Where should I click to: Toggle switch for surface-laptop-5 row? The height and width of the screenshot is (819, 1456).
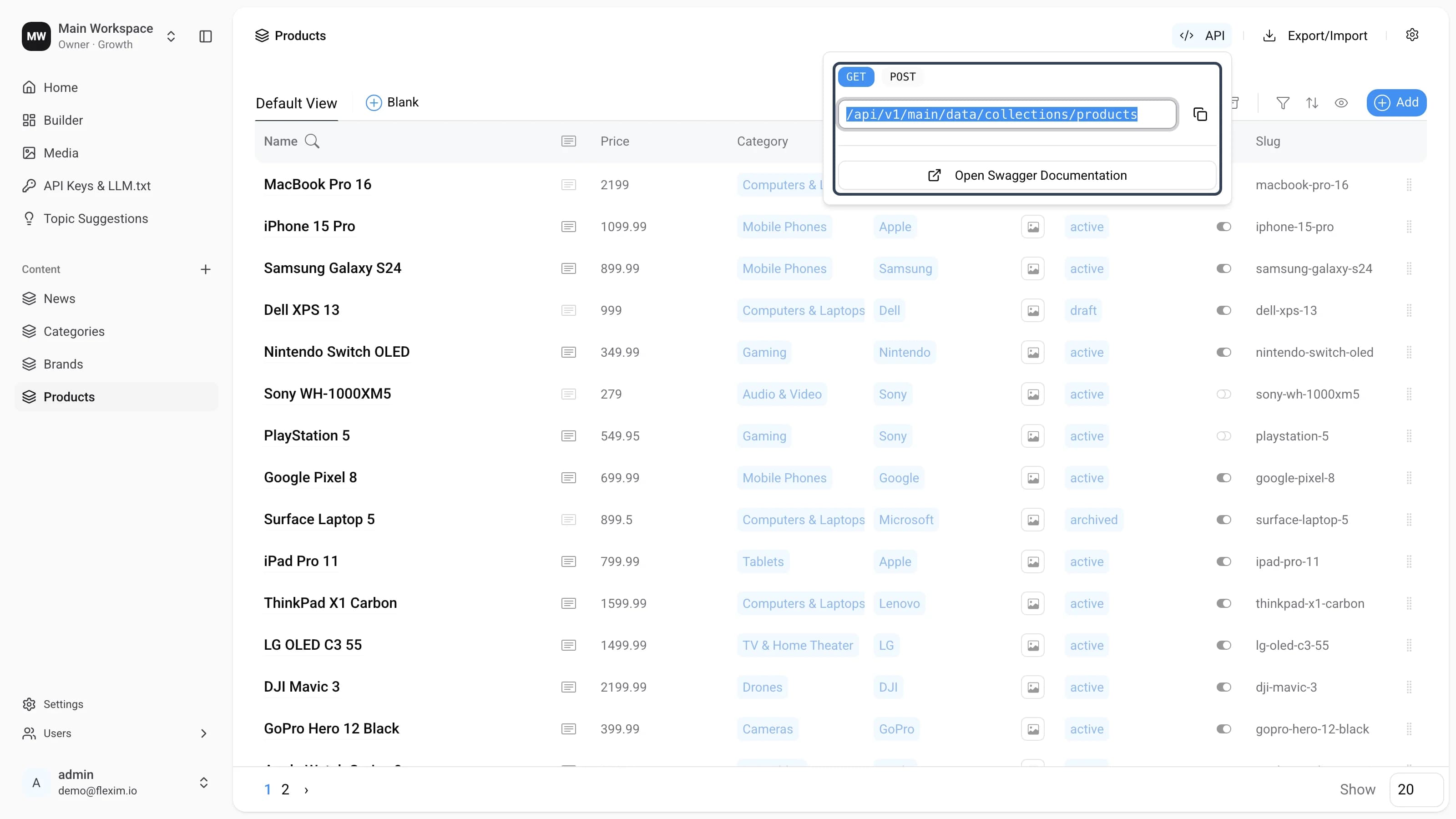pos(1223,520)
